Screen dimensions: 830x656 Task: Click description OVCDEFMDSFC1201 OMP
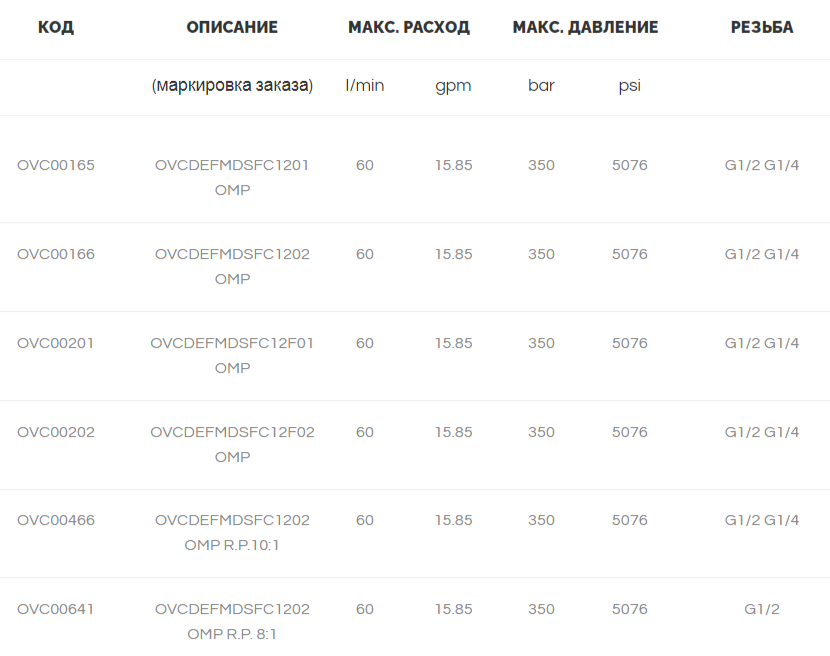[x=232, y=177]
